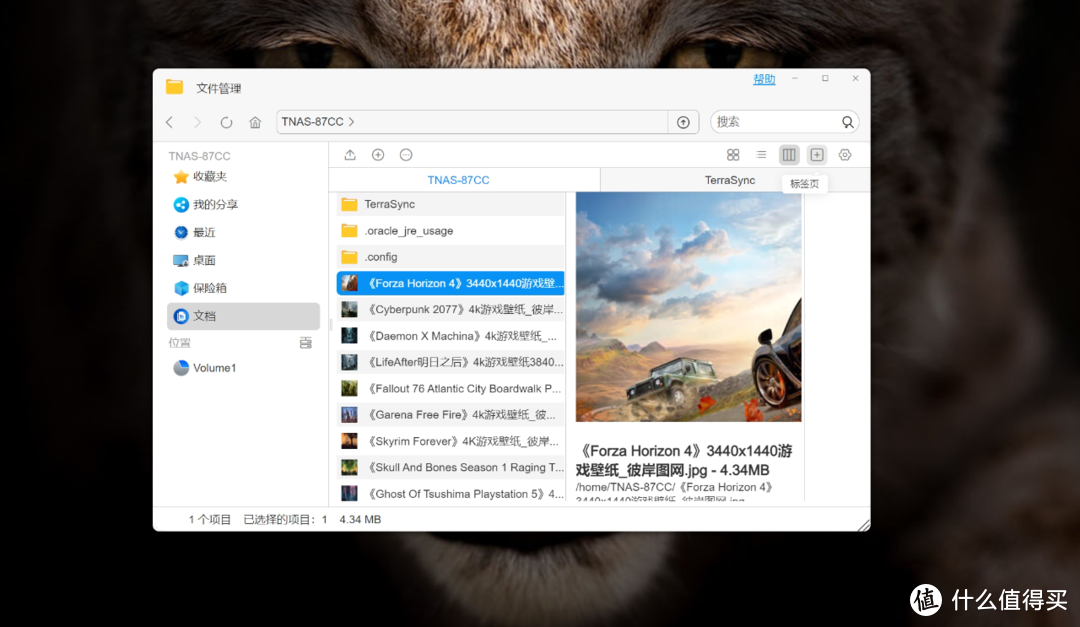Image resolution: width=1080 pixels, height=627 pixels.
Task: Click the new tab page icon
Action: pyautogui.click(x=817, y=155)
